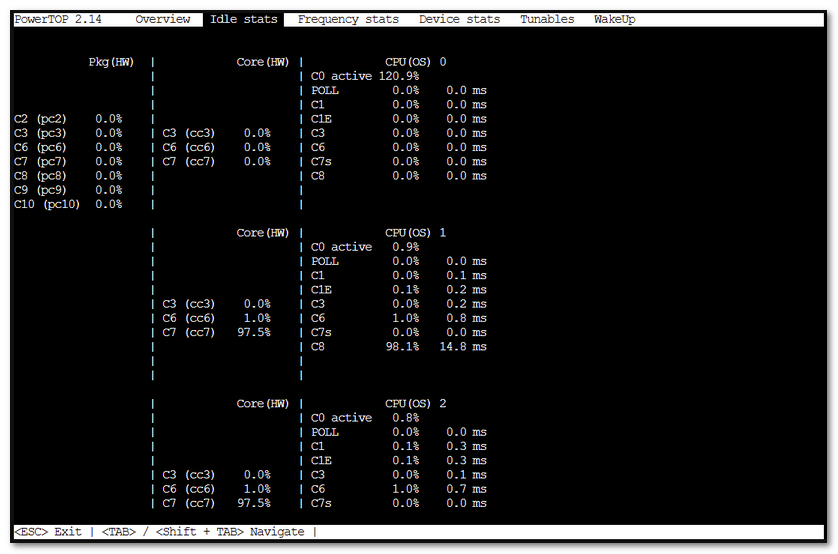Viewport: 838px width, 554px height.
Task: Click the CPU(OS) 1 header
Action: click(x=415, y=233)
